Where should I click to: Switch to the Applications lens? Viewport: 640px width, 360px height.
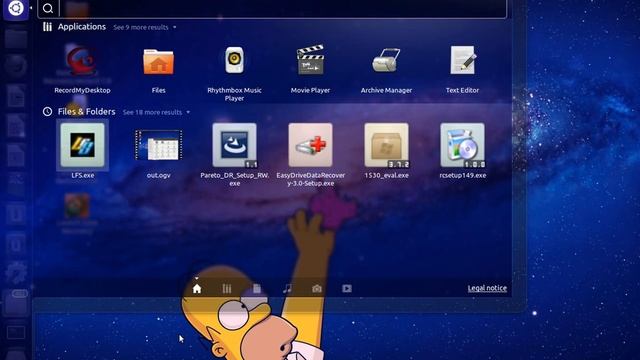click(227, 289)
